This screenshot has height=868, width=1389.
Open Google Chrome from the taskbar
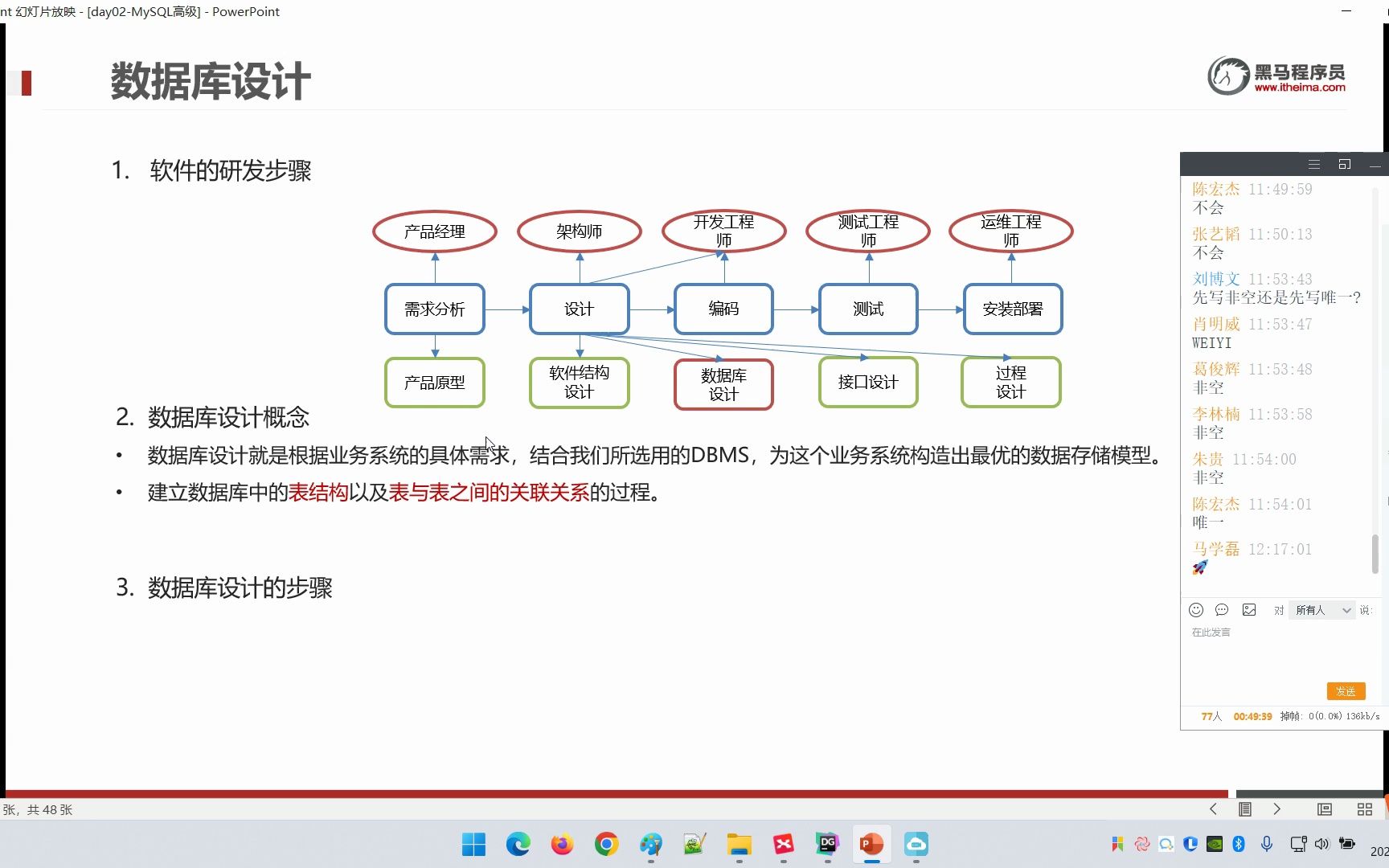click(x=606, y=844)
